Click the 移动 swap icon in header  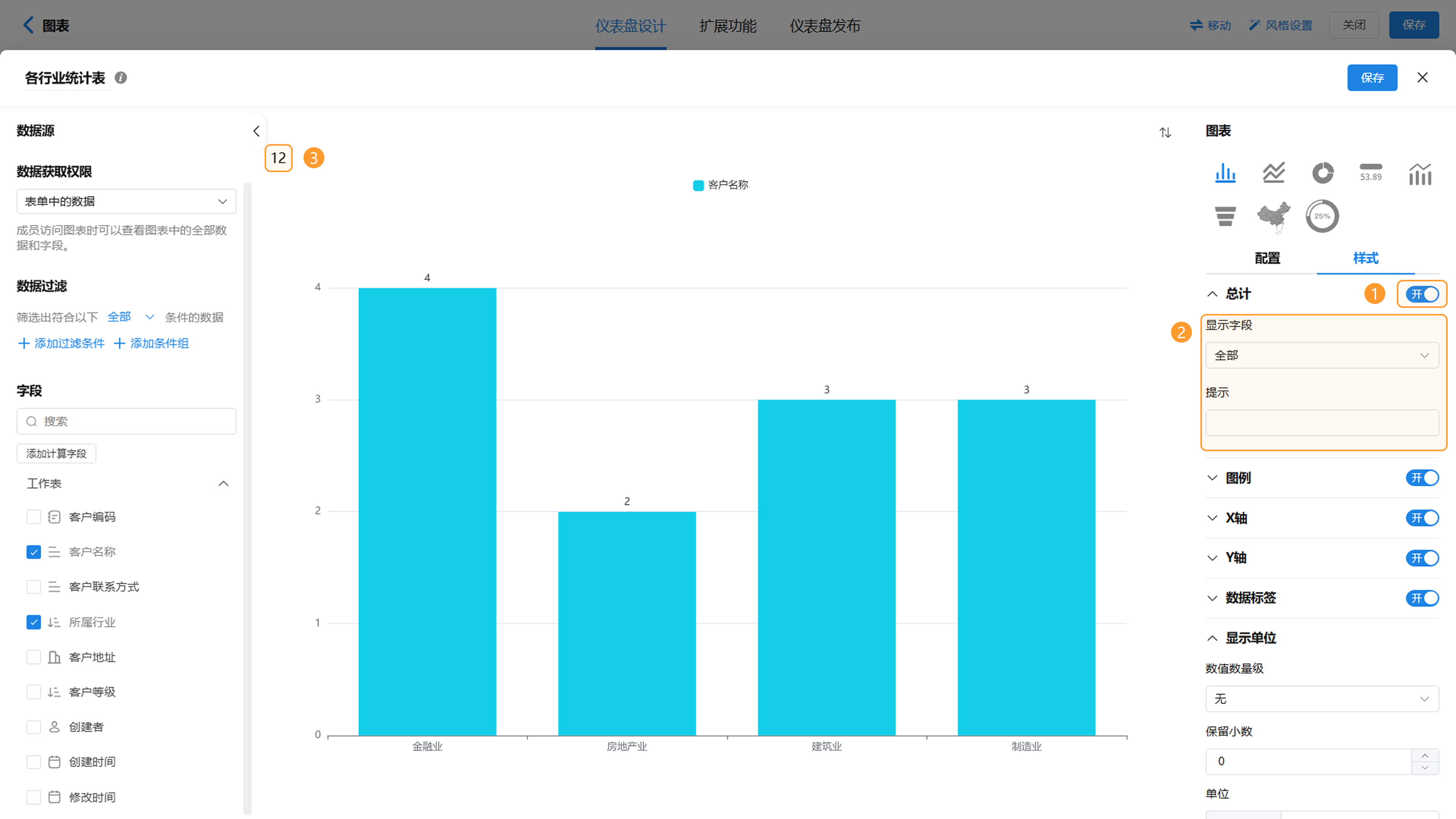pyautogui.click(x=1196, y=25)
